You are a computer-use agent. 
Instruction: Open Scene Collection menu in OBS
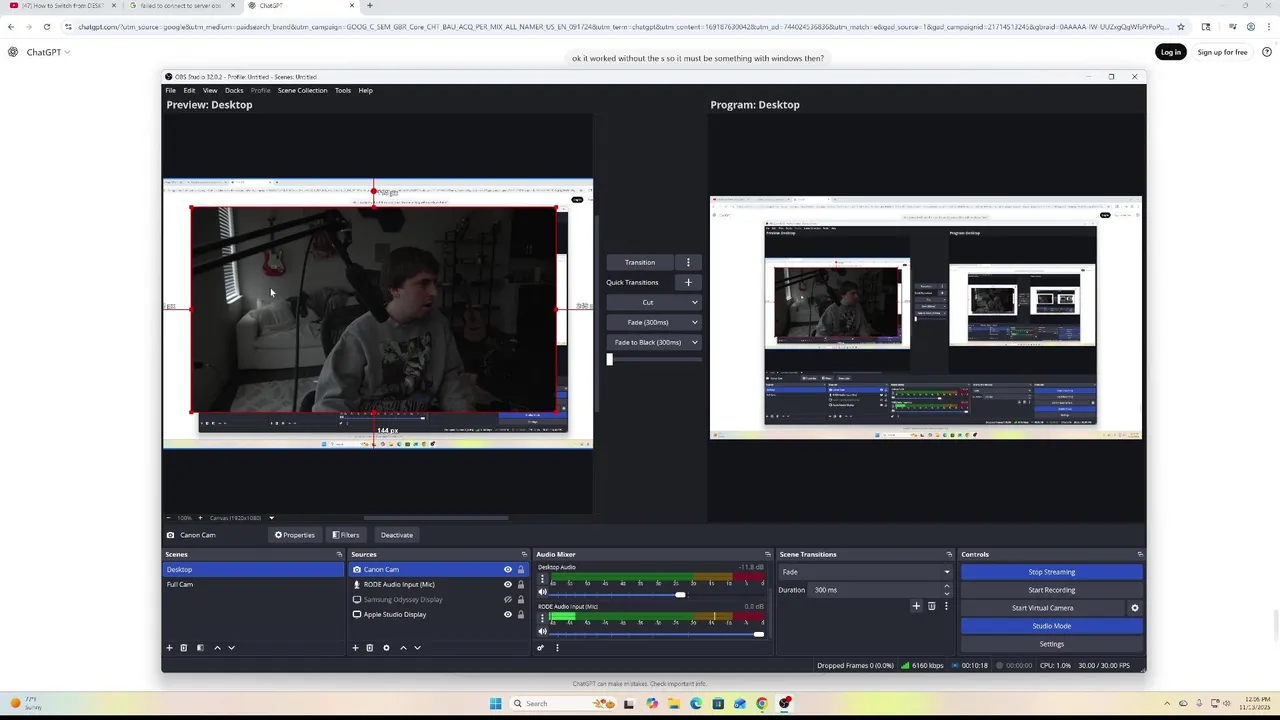click(302, 90)
